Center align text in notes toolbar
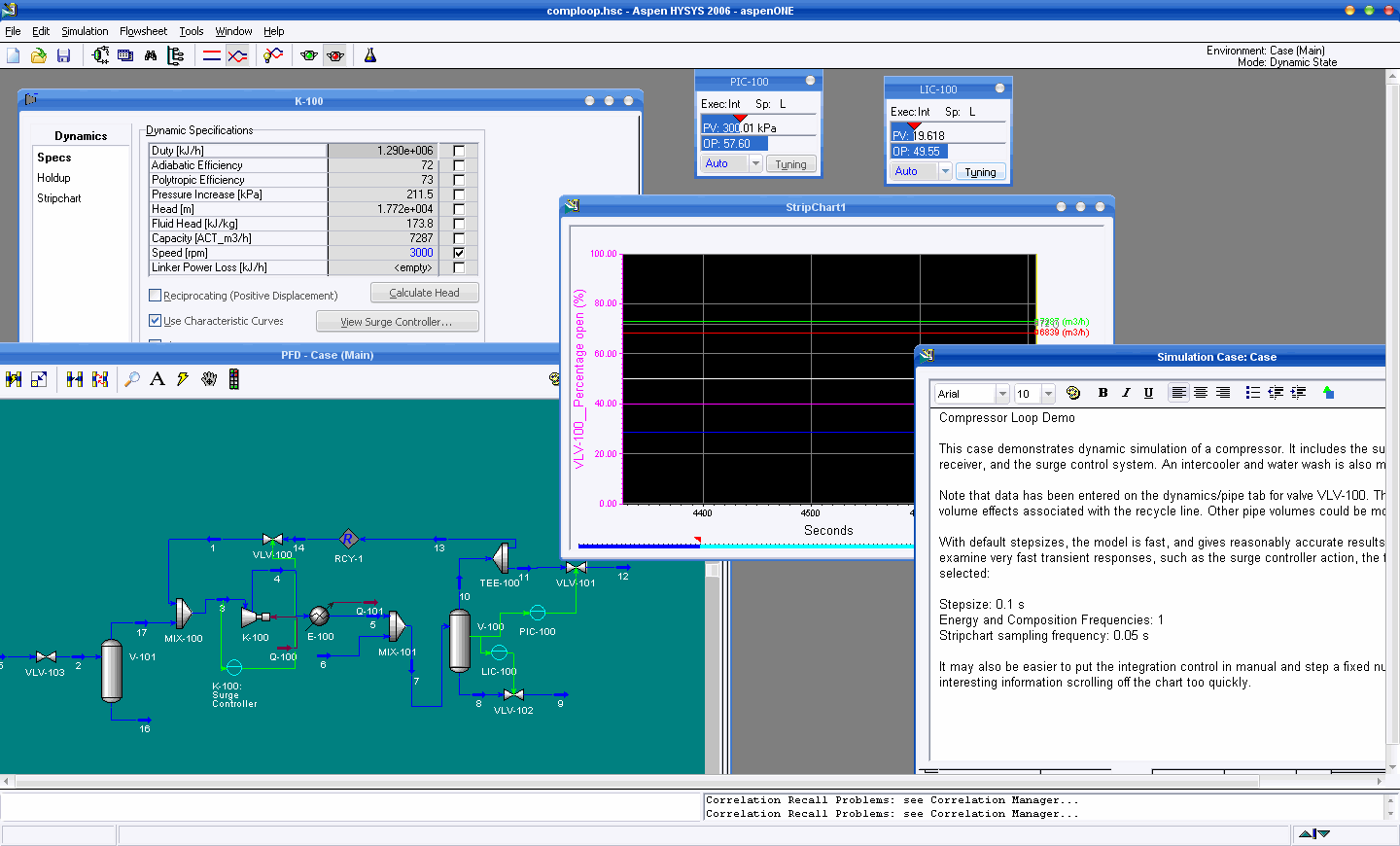Image resolution: width=1400 pixels, height=846 pixels. (1201, 393)
